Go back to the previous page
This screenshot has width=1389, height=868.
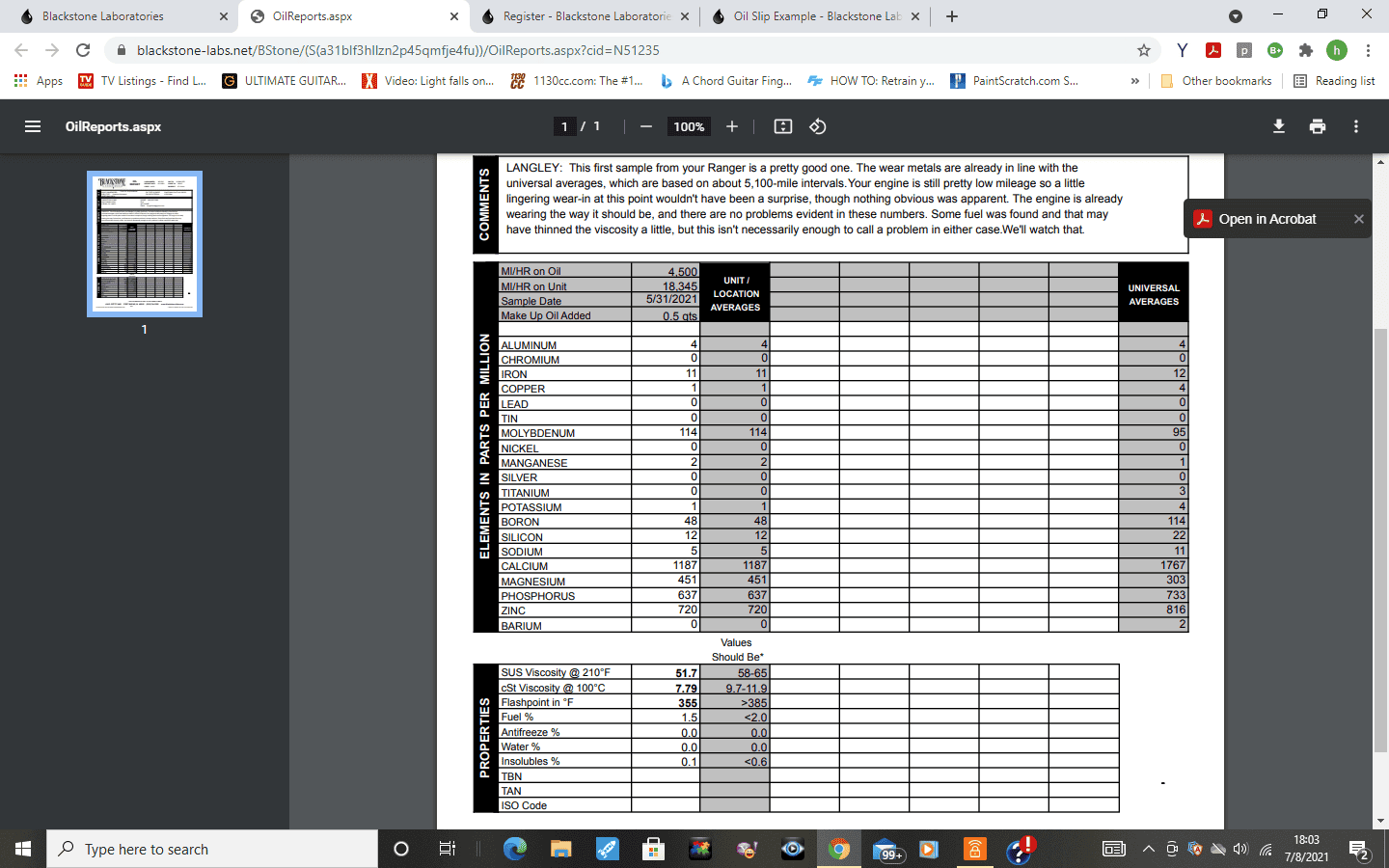[x=21, y=50]
